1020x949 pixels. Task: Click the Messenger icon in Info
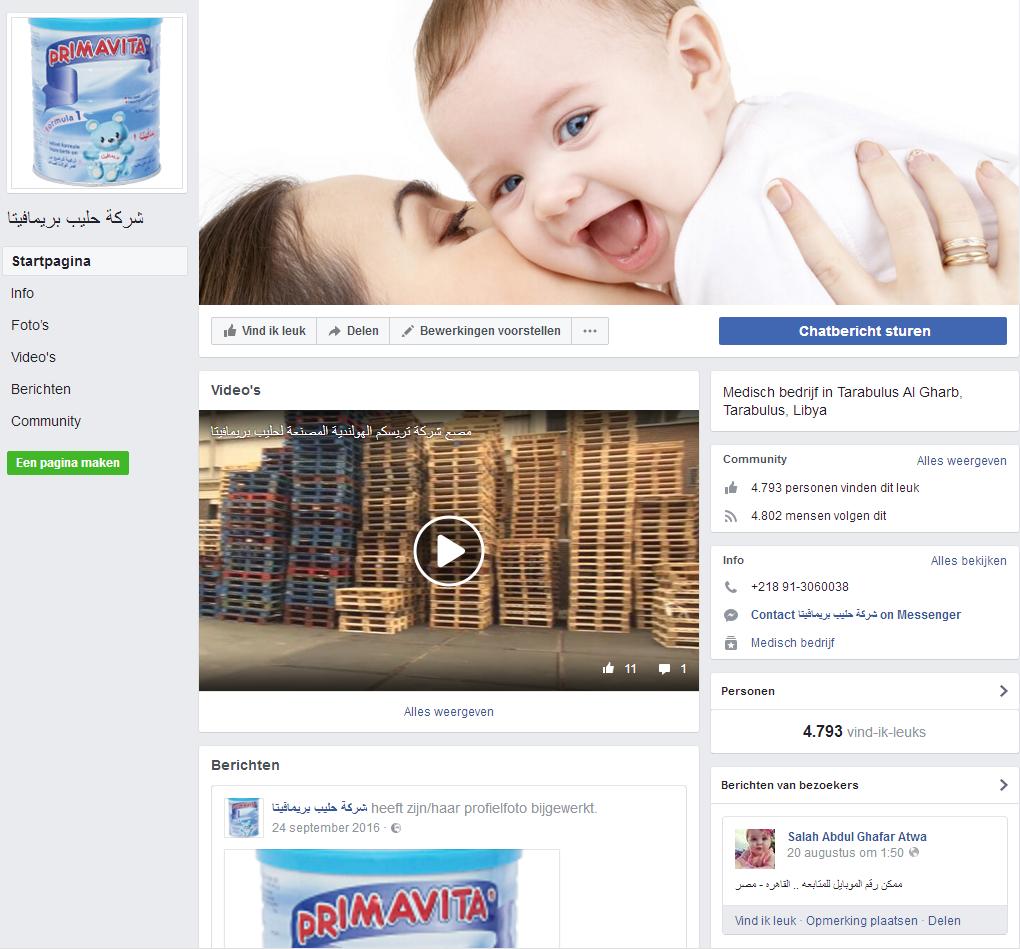point(731,615)
